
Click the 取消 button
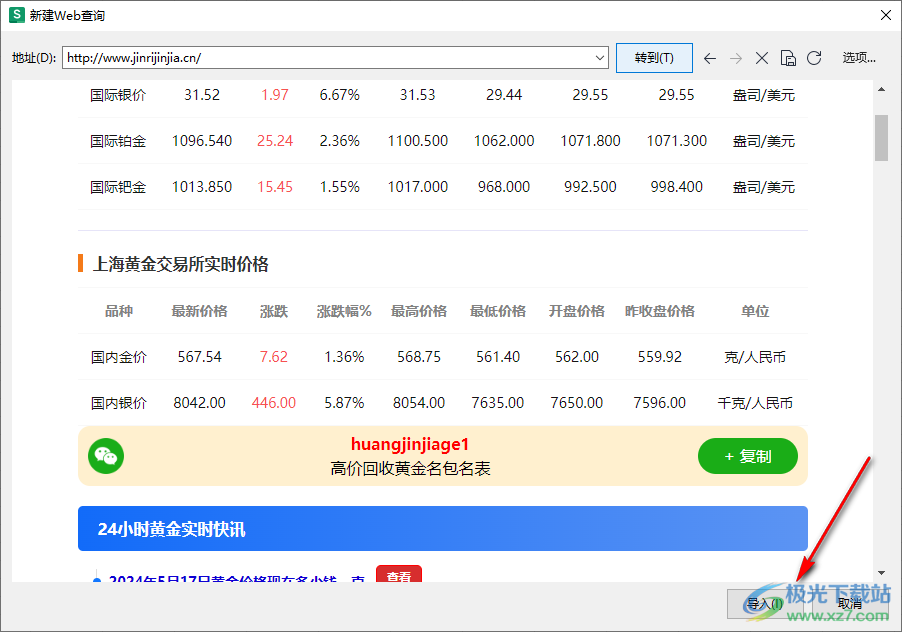coord(850,604)
